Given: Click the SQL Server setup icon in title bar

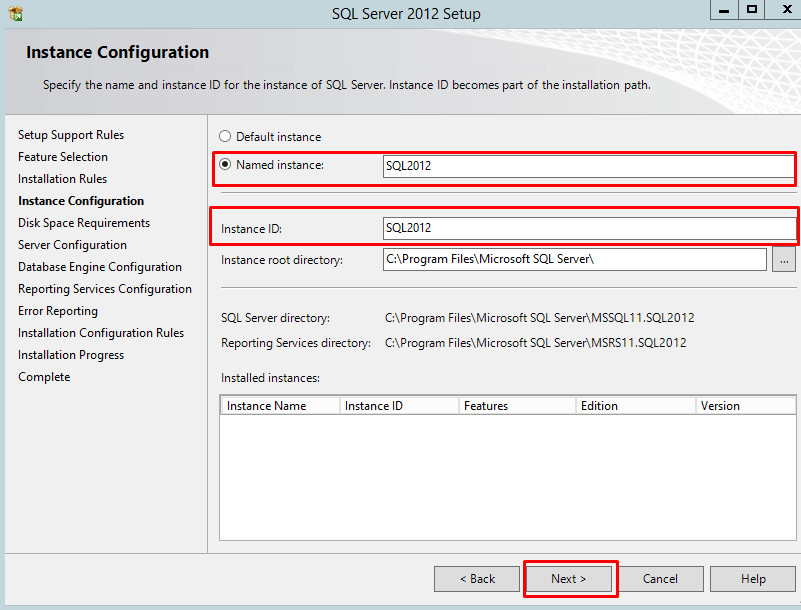Looking at the screenshot, I should coord(16,13).
